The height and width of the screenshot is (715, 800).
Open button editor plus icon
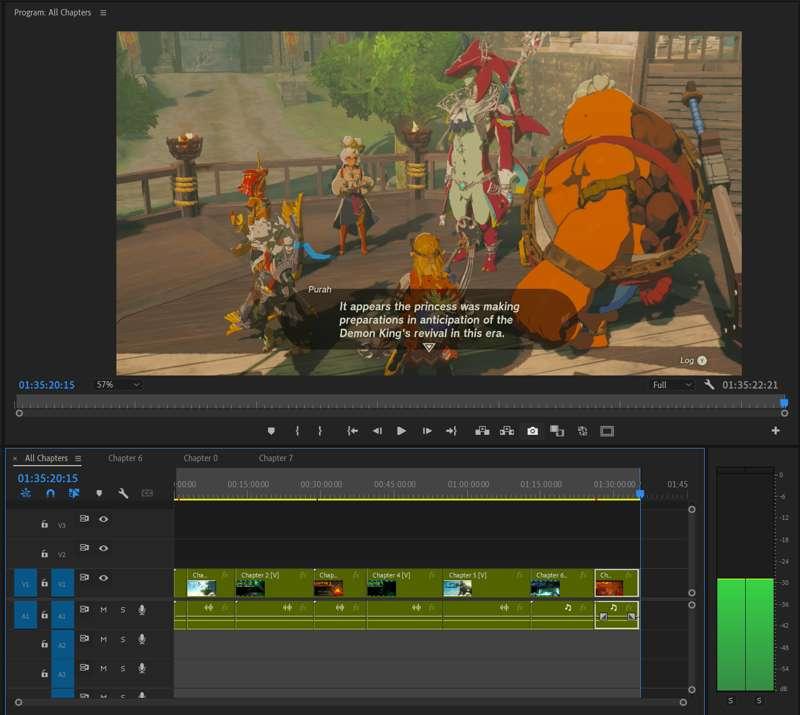click(x=776, y=431)
